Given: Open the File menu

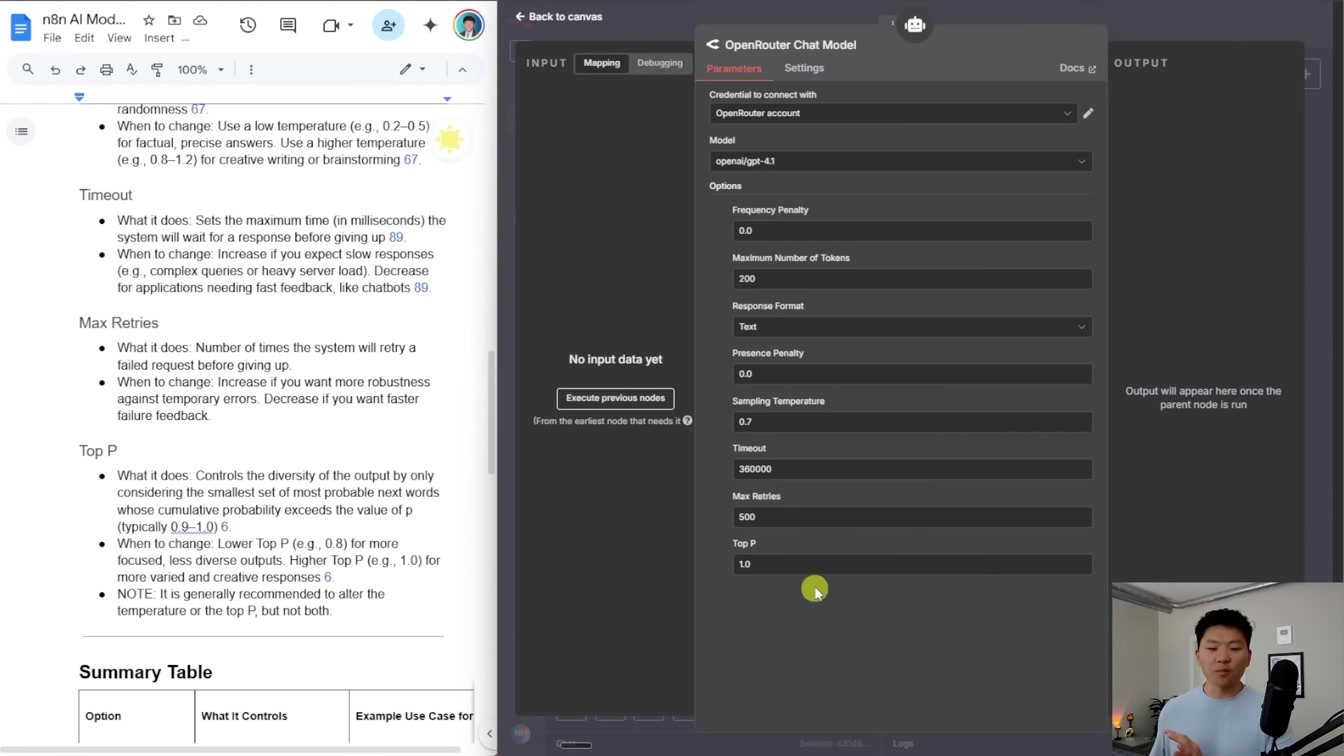Looking at the screenshot, I should [x=52, y=38].
